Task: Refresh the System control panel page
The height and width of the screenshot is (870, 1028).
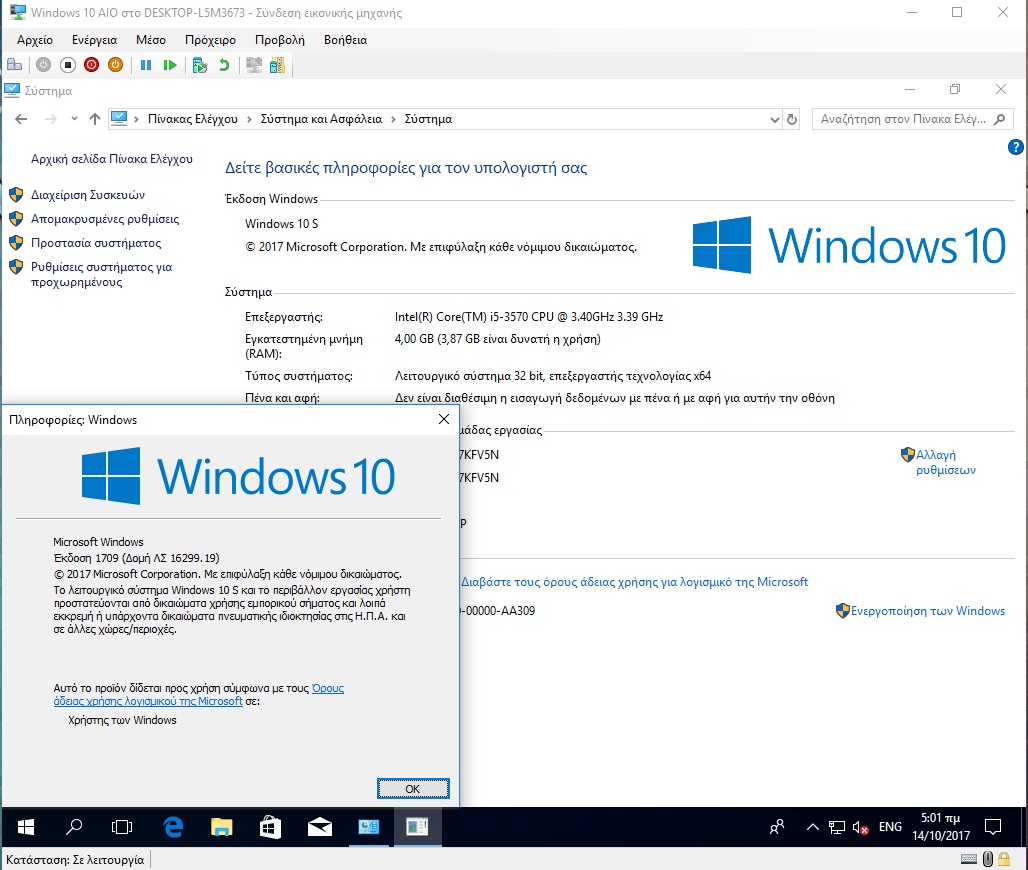Action: [x=792, y=119]
